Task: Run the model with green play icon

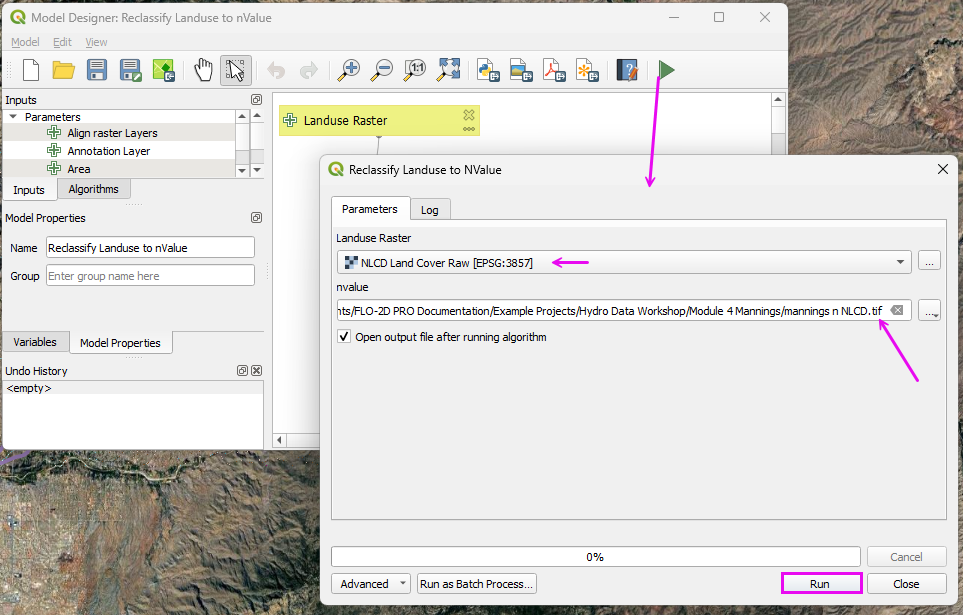Action: click(x=666, y=70)
